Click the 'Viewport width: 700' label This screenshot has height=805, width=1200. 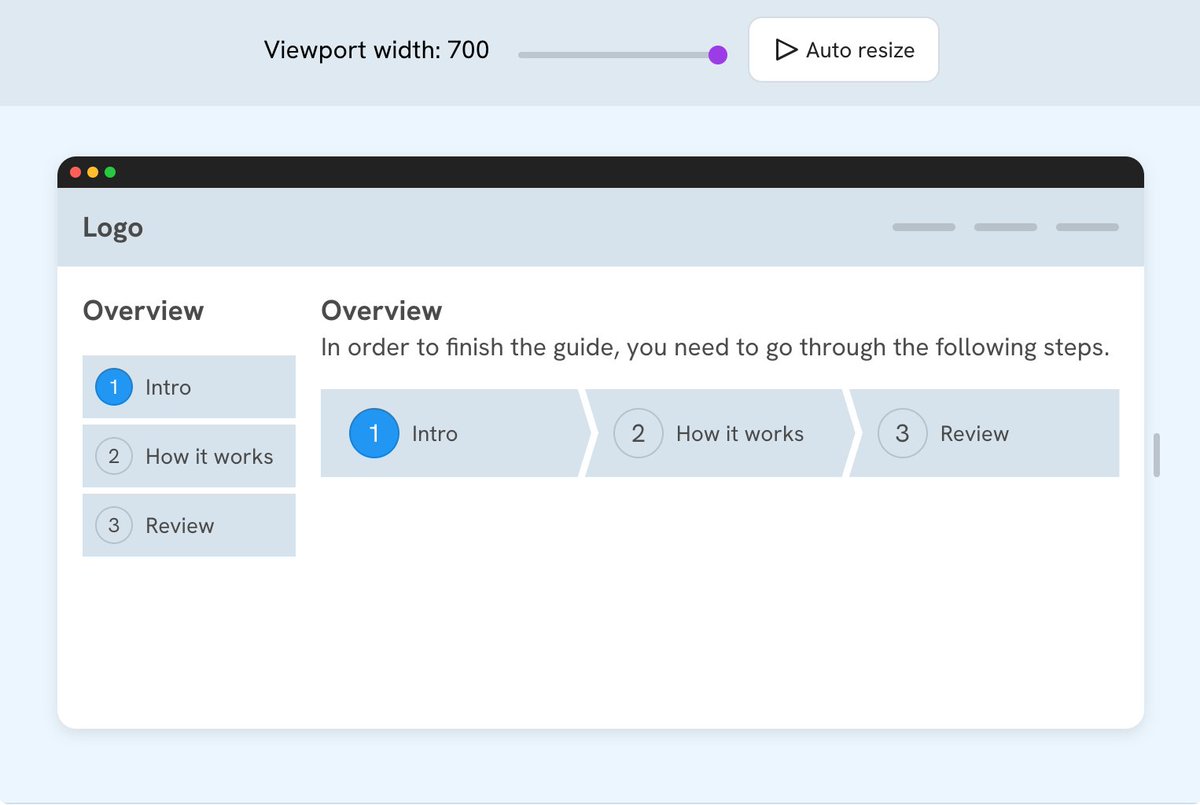(376, 50)
